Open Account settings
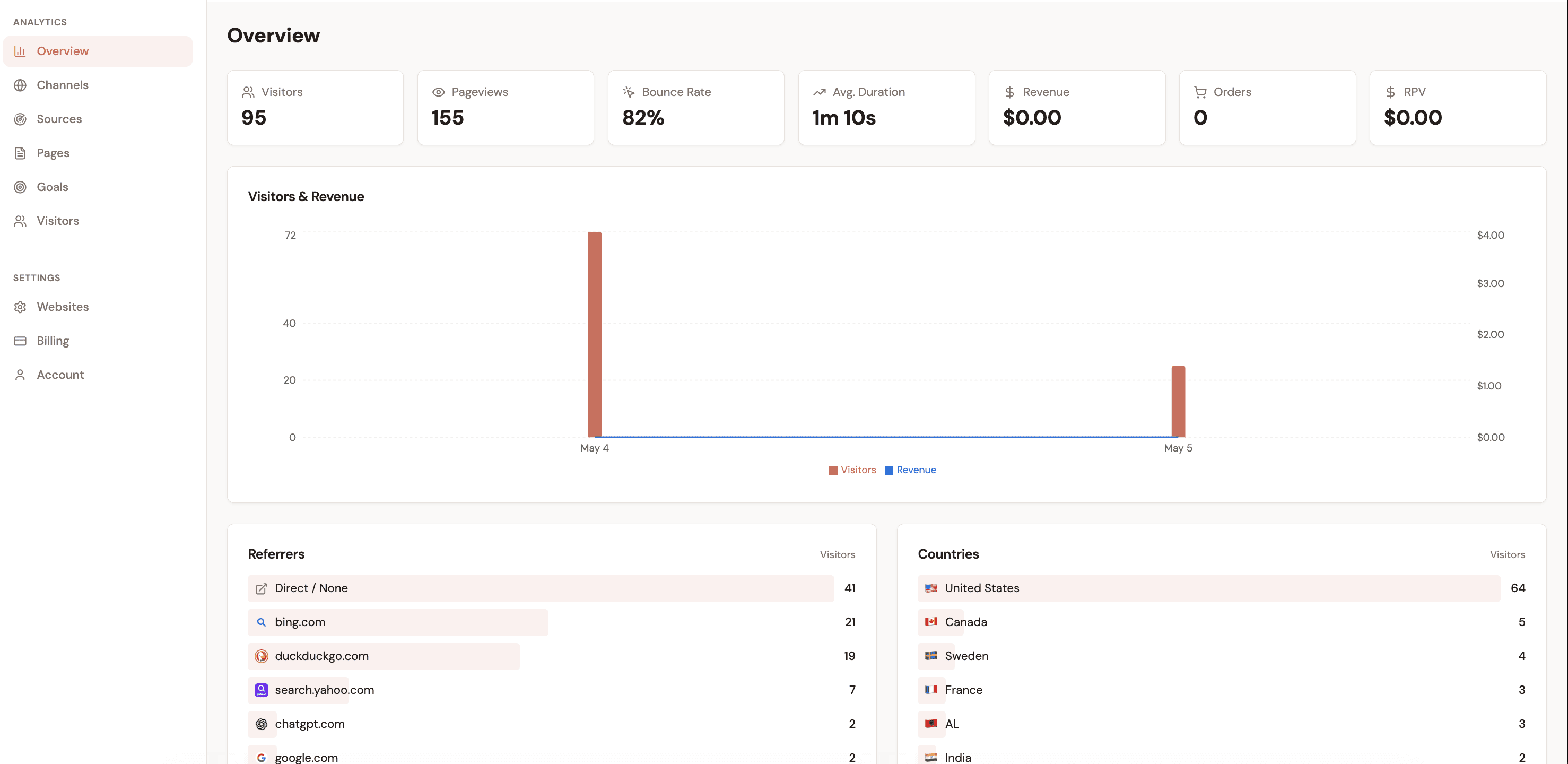 [98, 375]
